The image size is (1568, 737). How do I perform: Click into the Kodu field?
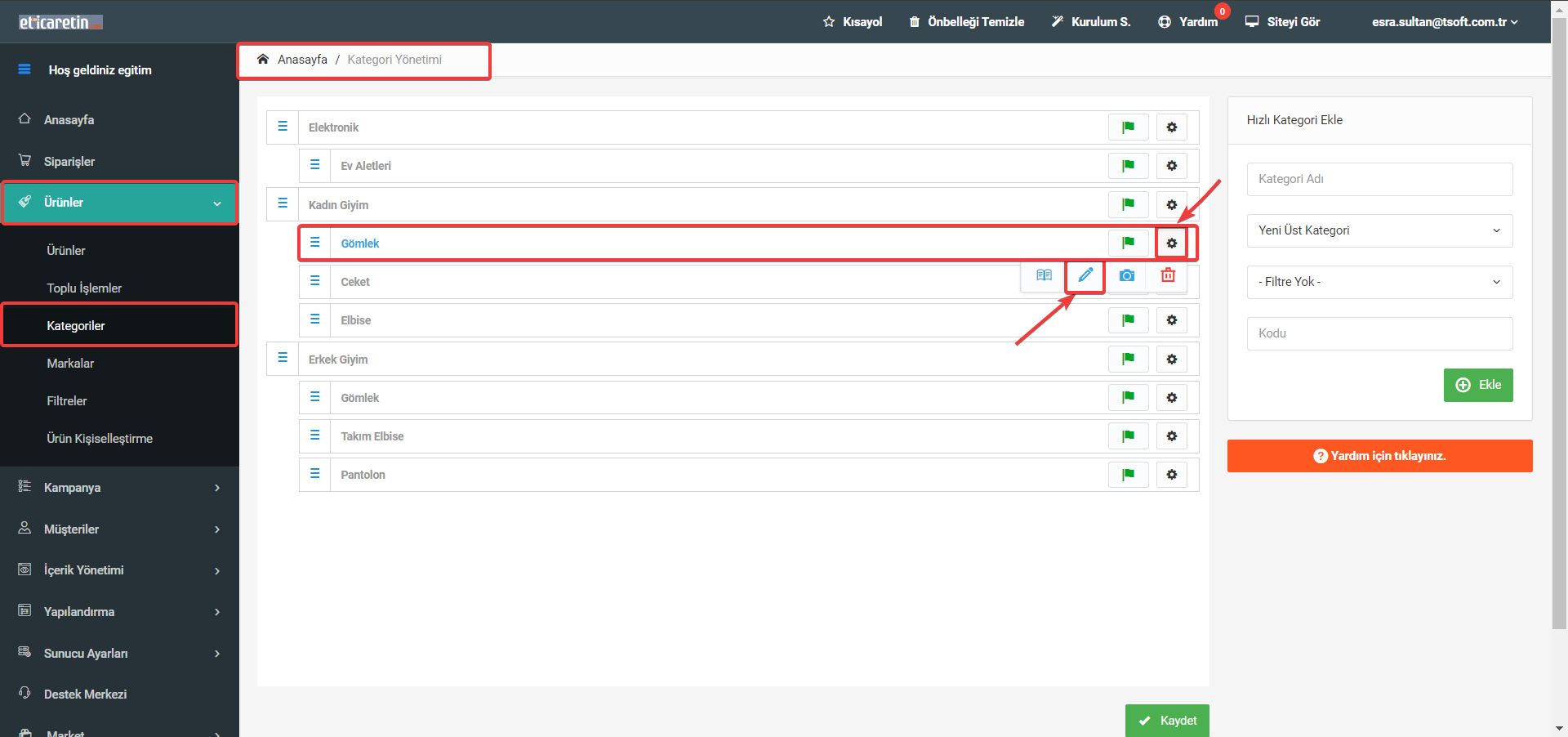[1379, 333]
